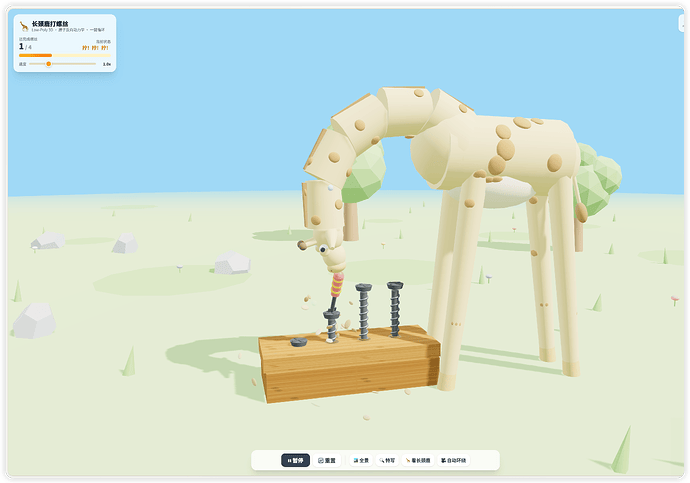Click the fully driven screw head on the plank
The height and width of the screenshot is (483, 690).
point(298,342)
